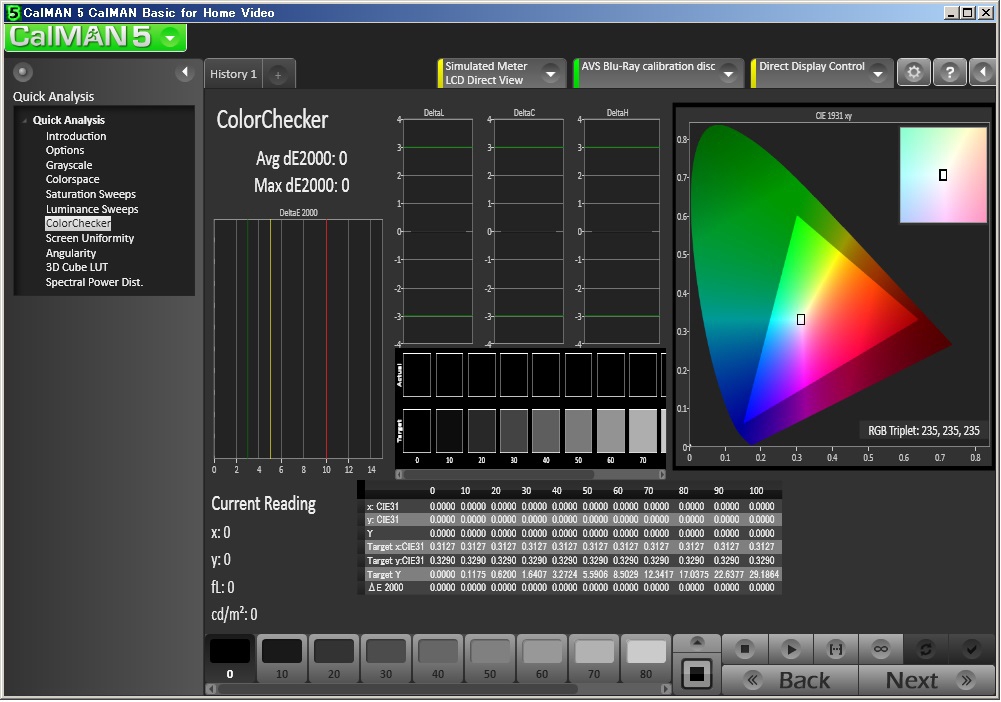Select the 60 percent gray swatch
The image size is (1001, 702).
coord(542,659)
